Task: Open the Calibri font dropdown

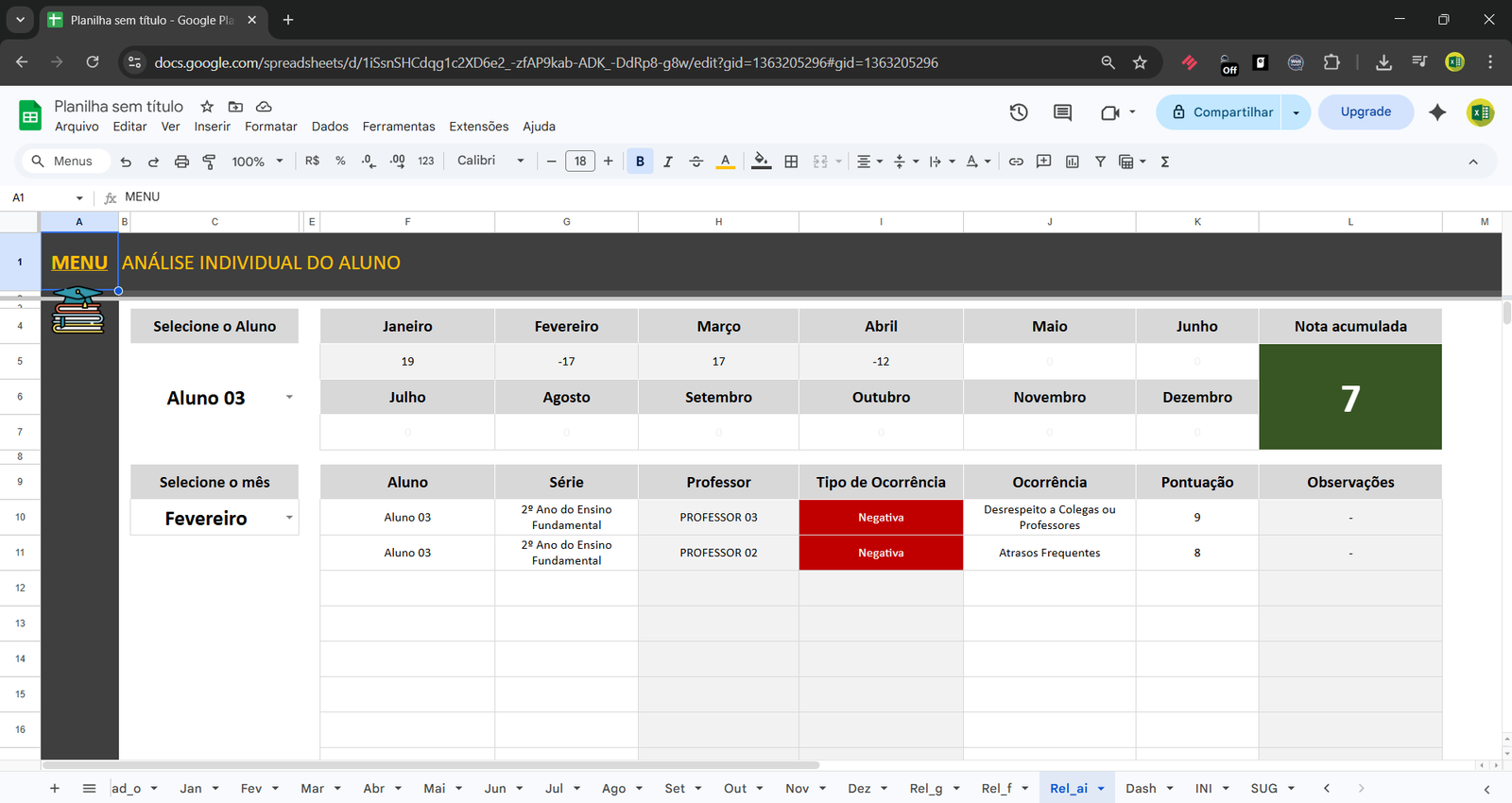Action: tap(490, 162)
